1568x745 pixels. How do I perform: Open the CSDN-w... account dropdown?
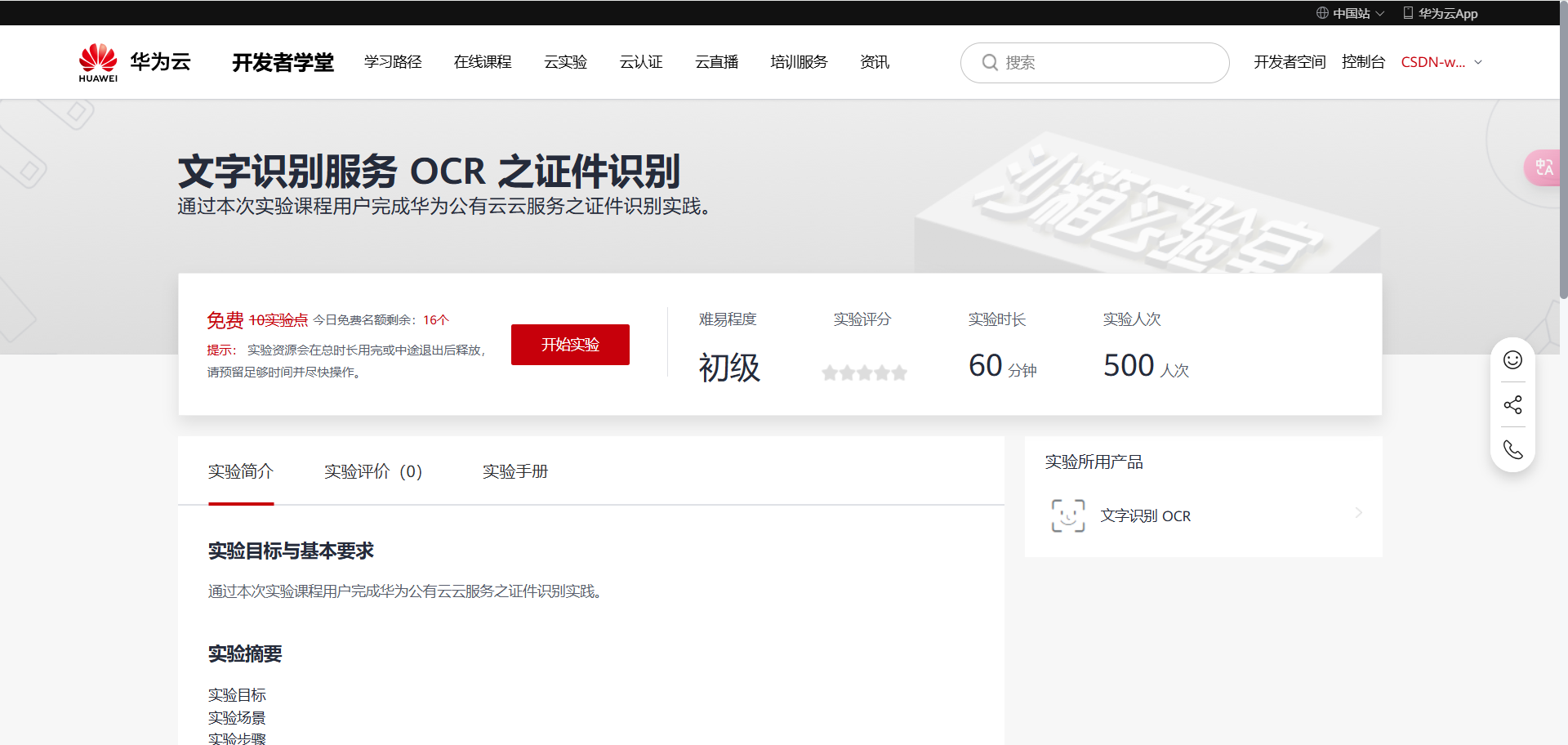[x=1441, y=62]
